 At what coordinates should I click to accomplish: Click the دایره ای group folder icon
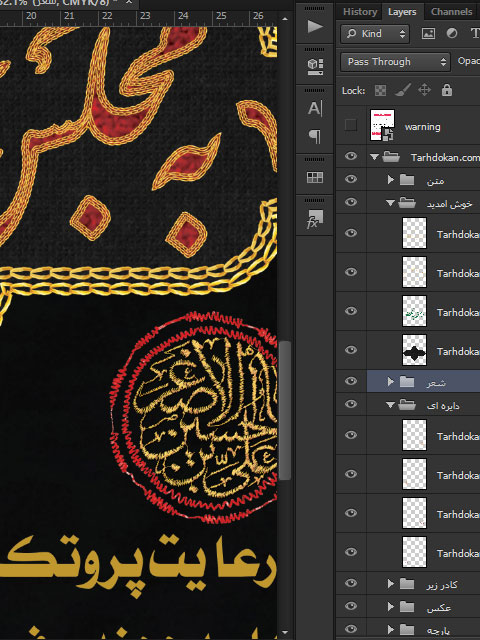click(407, 405)
